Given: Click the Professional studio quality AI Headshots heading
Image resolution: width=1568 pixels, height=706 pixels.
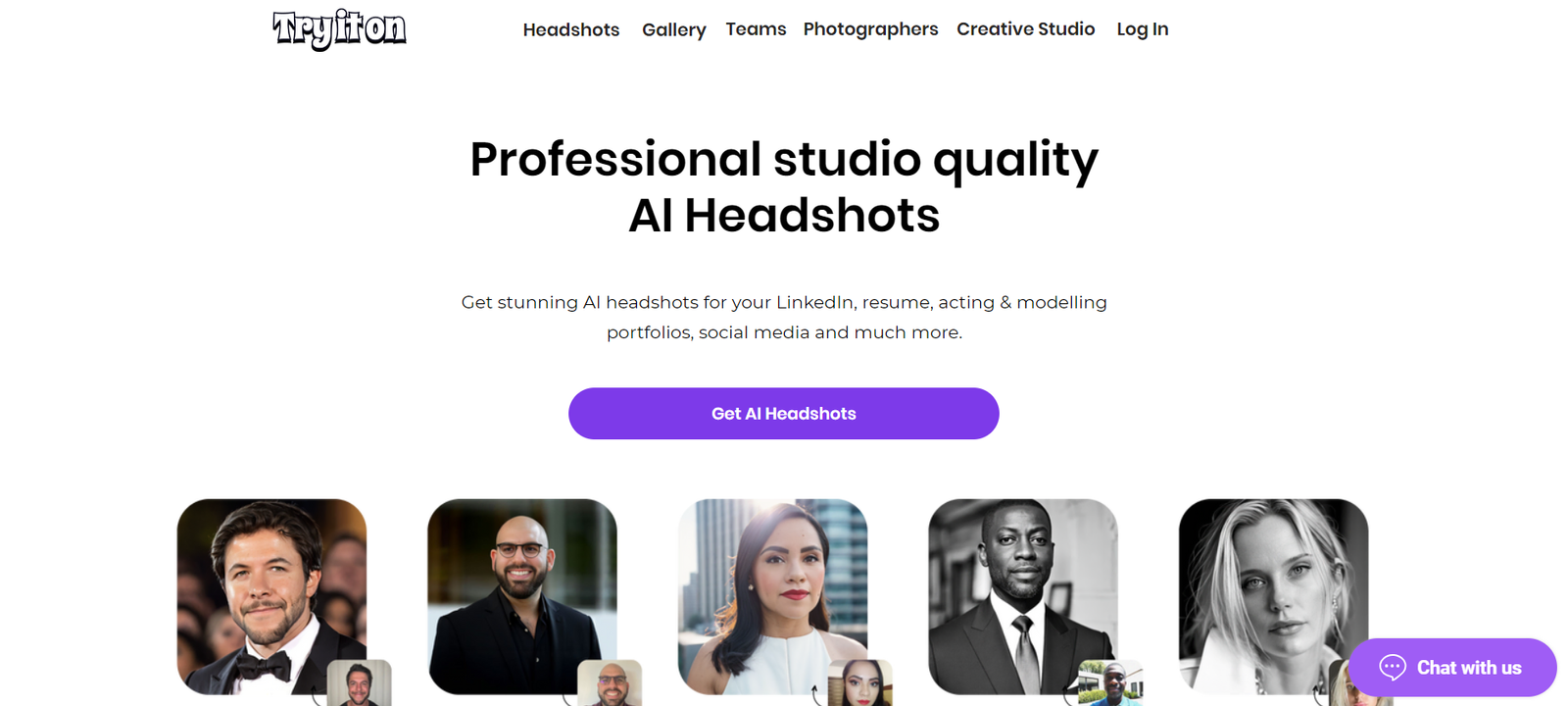Looking at the screenshot, I should (x=784, y=186).
